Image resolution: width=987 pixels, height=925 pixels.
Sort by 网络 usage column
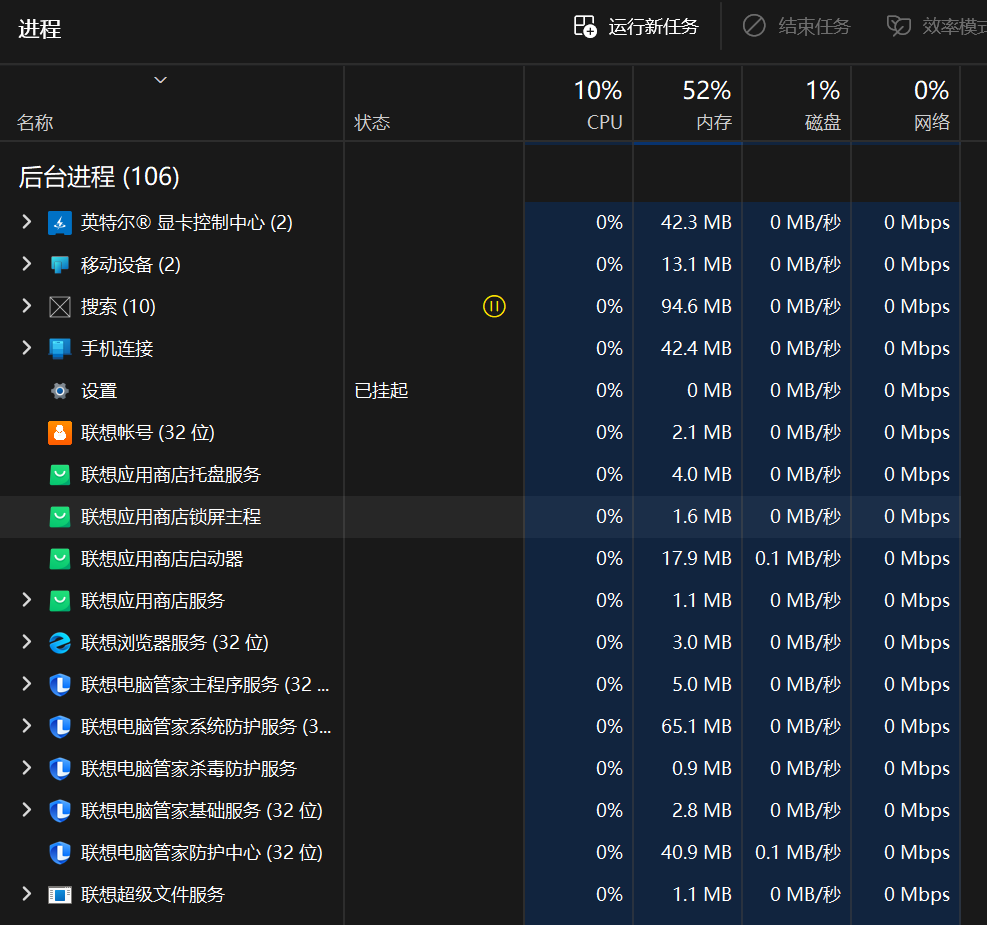point(906,104)
